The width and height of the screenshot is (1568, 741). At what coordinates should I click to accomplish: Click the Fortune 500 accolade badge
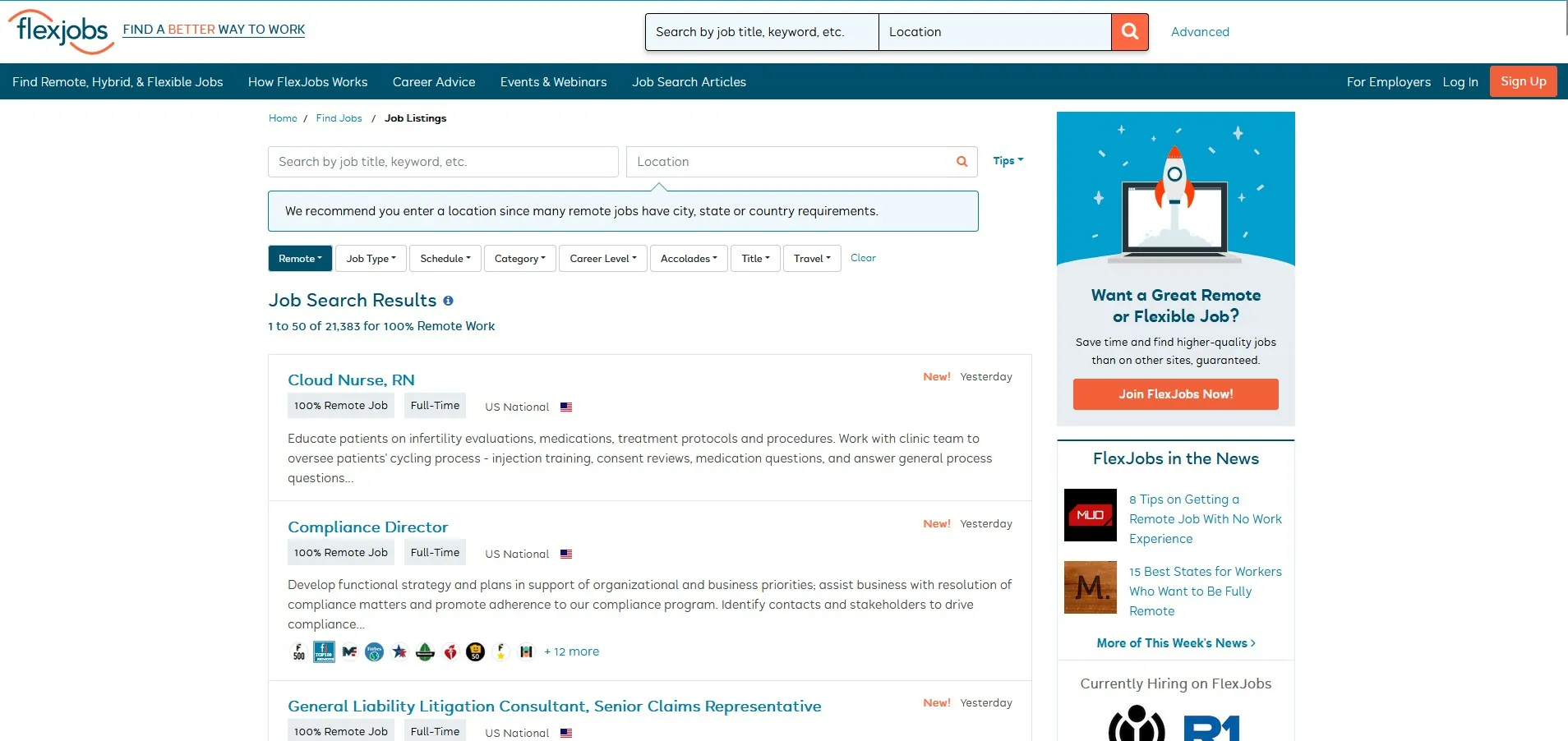click(x=299, y=652)
